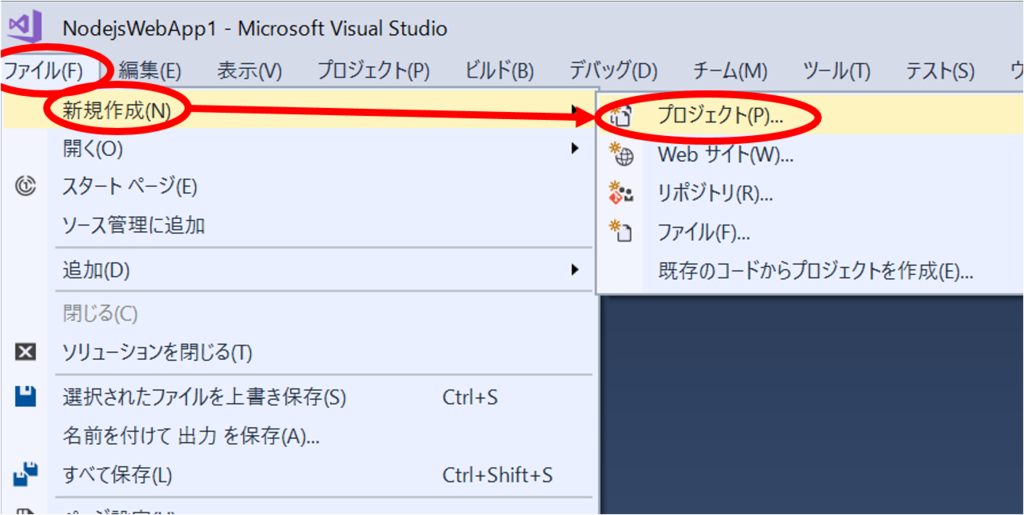The height and width of the screenshot is (515, 1024).
Task: Click the new file icon
Action: click(x=620, y=232)
